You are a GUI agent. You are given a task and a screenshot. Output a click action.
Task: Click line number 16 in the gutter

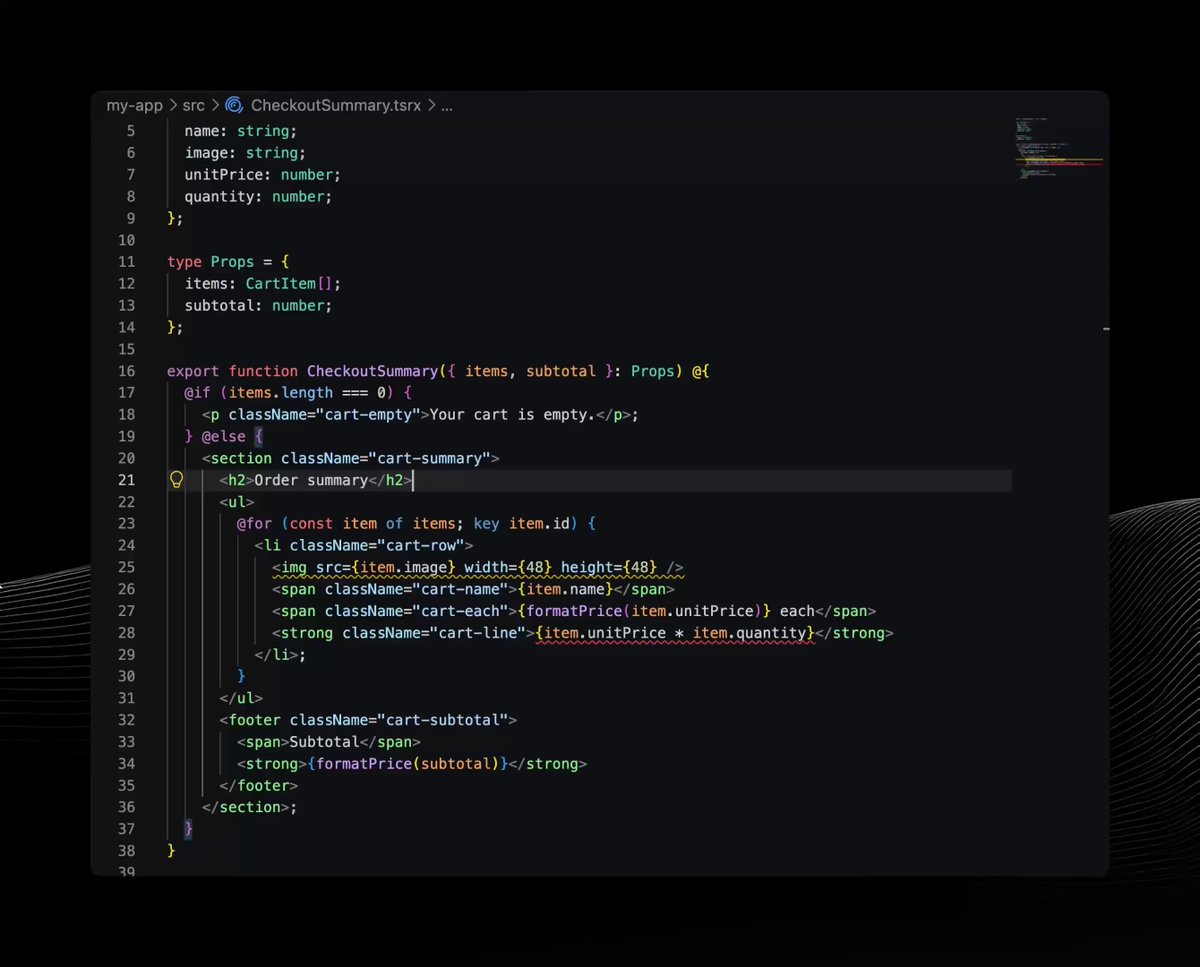(x=126, y=371)
